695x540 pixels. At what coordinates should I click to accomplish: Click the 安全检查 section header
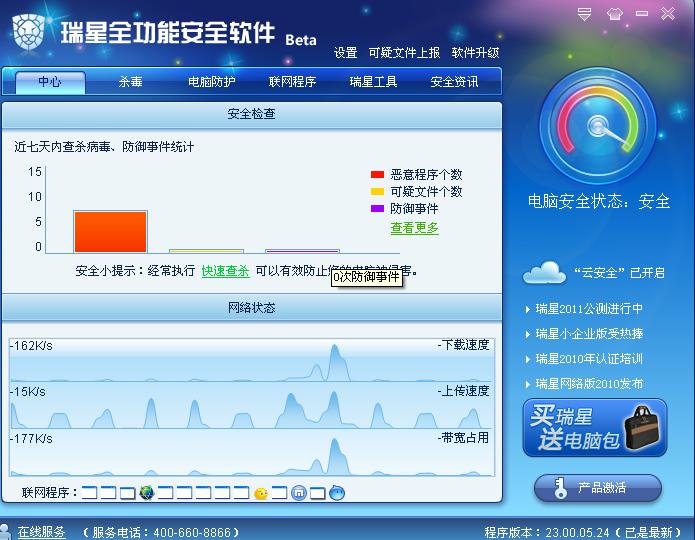point(252,114)
